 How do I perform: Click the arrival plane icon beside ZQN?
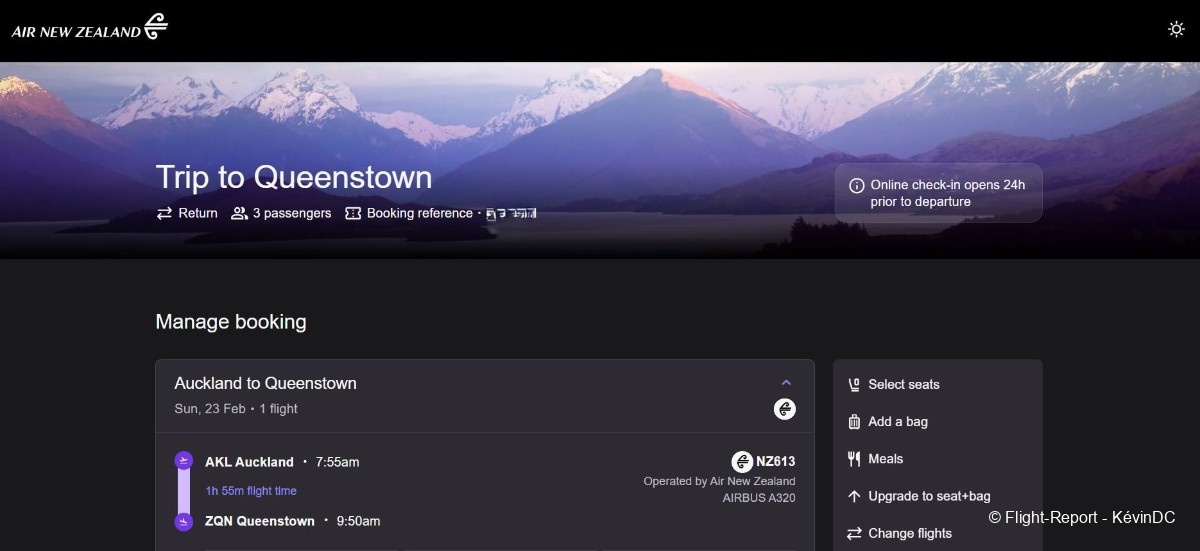[183, 521]
